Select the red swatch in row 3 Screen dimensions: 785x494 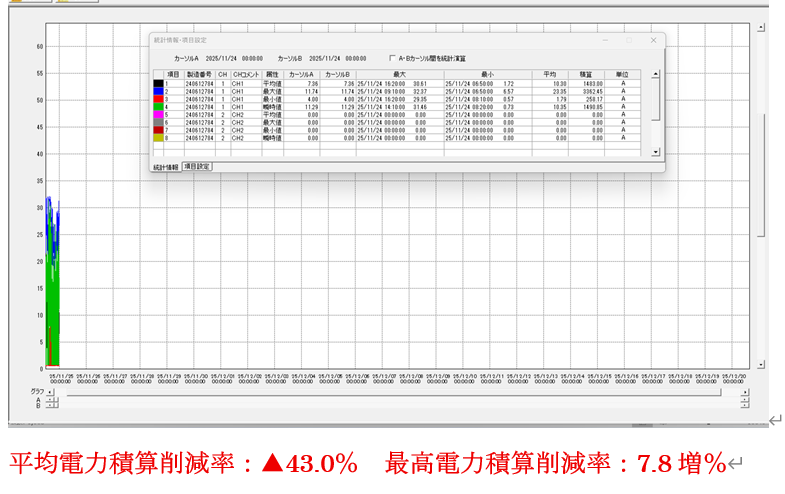pyautogui.click(x=157, y=99)
